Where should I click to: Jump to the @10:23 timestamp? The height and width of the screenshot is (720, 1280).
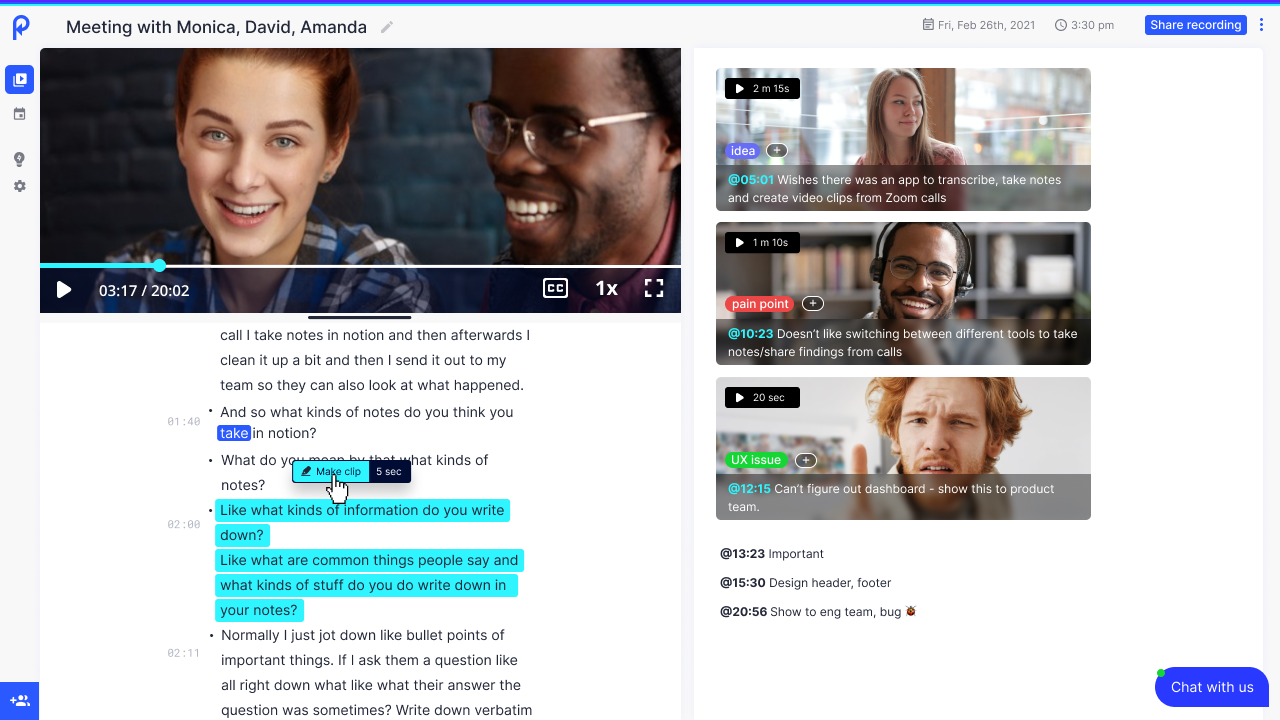pyautogui.click(x=750, y=334)
